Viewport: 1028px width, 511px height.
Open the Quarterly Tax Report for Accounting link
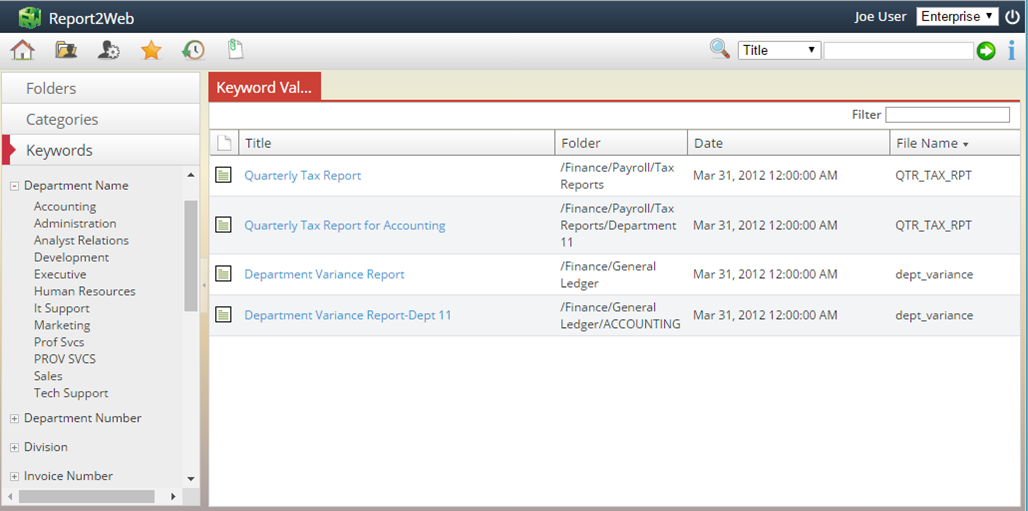pyautogui.click(x=344, y=225)
